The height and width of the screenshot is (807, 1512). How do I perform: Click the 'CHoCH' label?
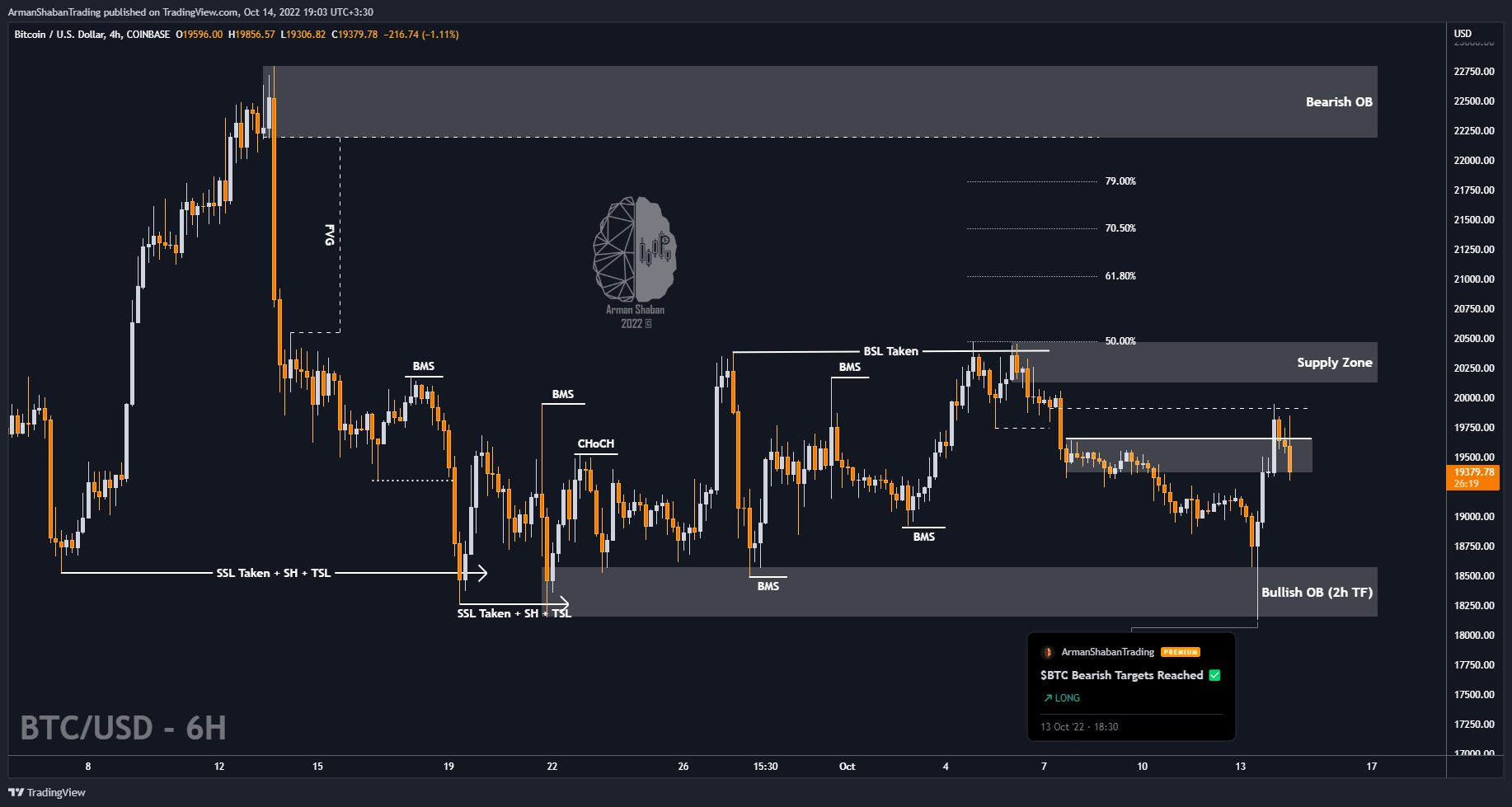click(596, 443)
